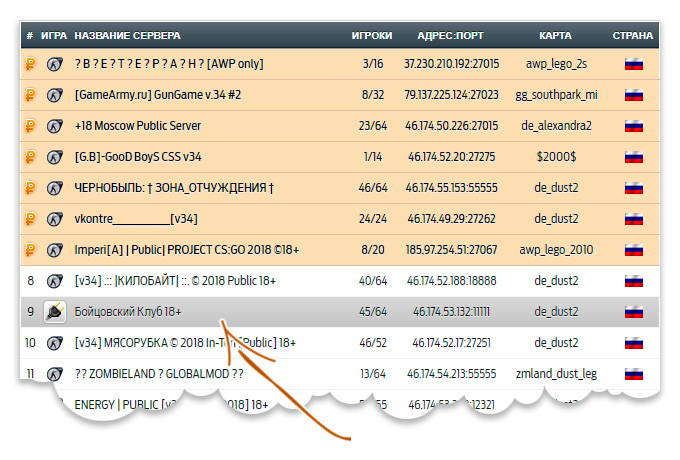Image resolution: width=680 pixels, height=460 pixels.
Task: Click the address 46.174.55.153:55555
Action: click(451, 188)
